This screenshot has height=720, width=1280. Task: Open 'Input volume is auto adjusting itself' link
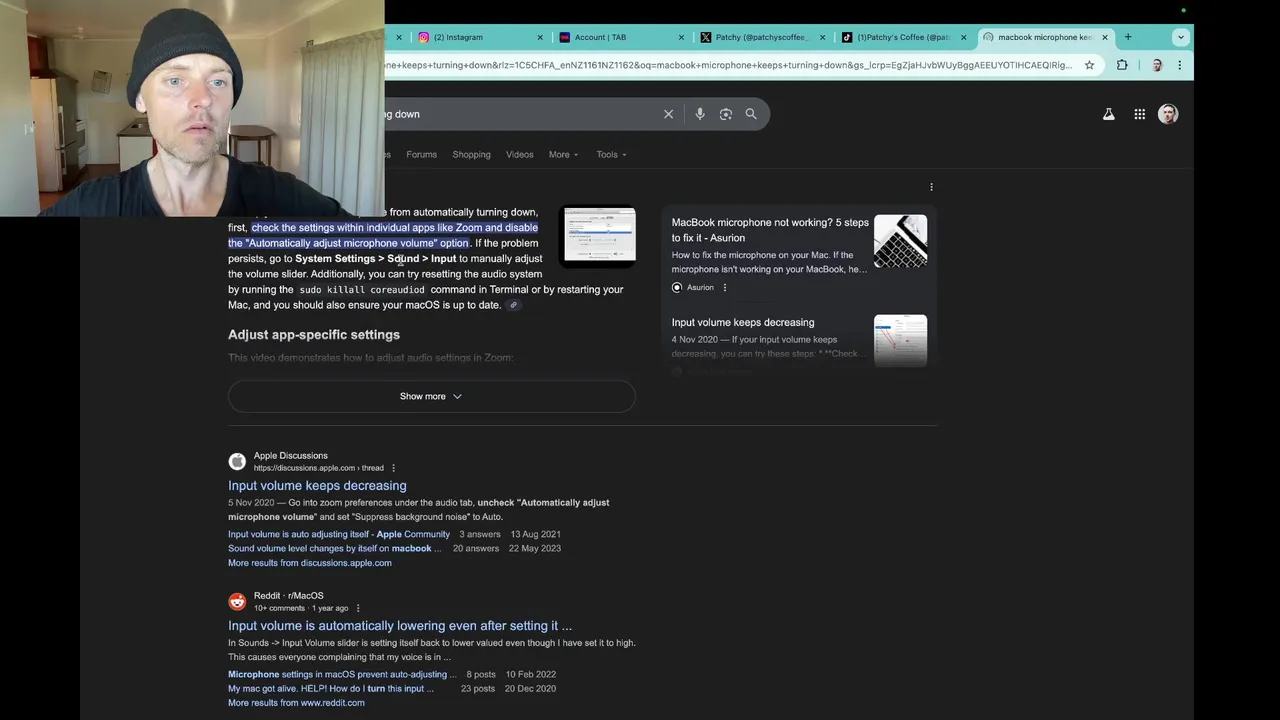coord(339,534)
